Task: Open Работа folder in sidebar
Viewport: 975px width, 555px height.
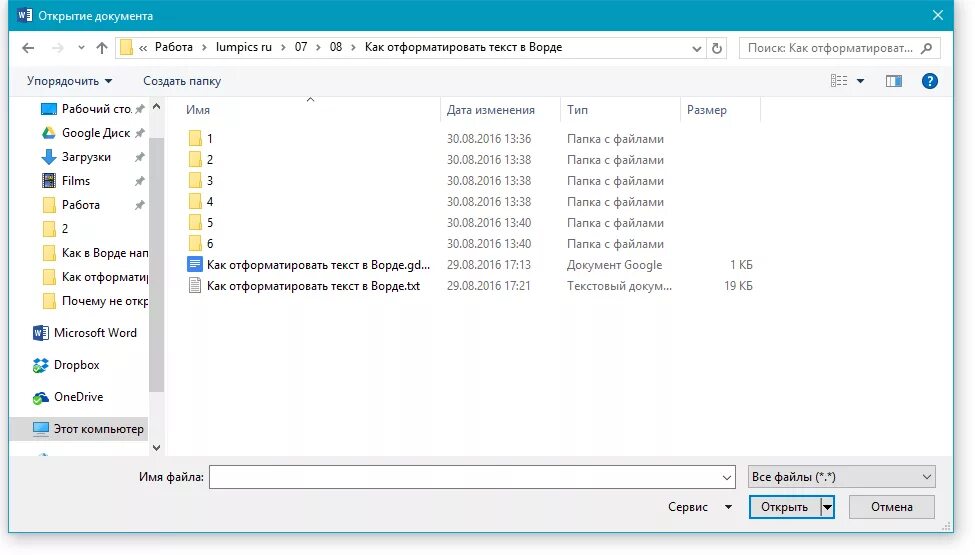Action: (92, 205)
